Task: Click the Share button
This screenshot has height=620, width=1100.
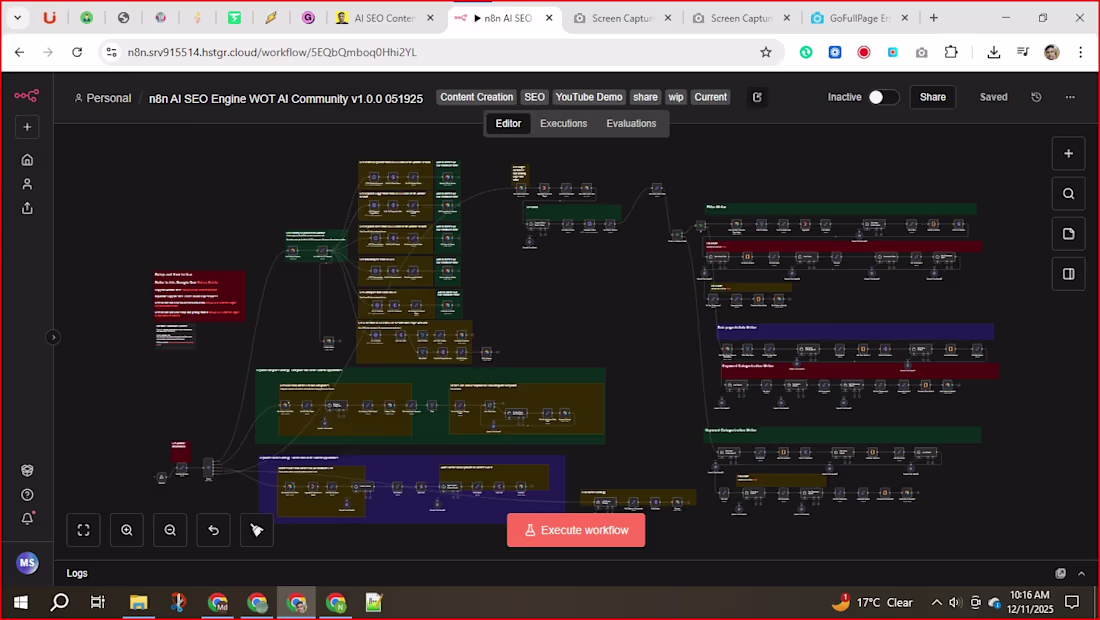Action: click(932, 97)
